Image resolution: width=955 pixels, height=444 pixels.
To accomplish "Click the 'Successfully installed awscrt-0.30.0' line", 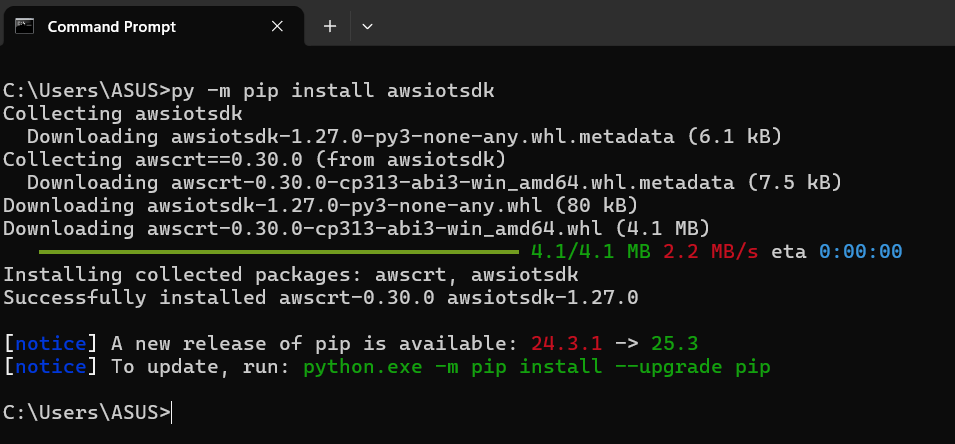I will point(320,297).
